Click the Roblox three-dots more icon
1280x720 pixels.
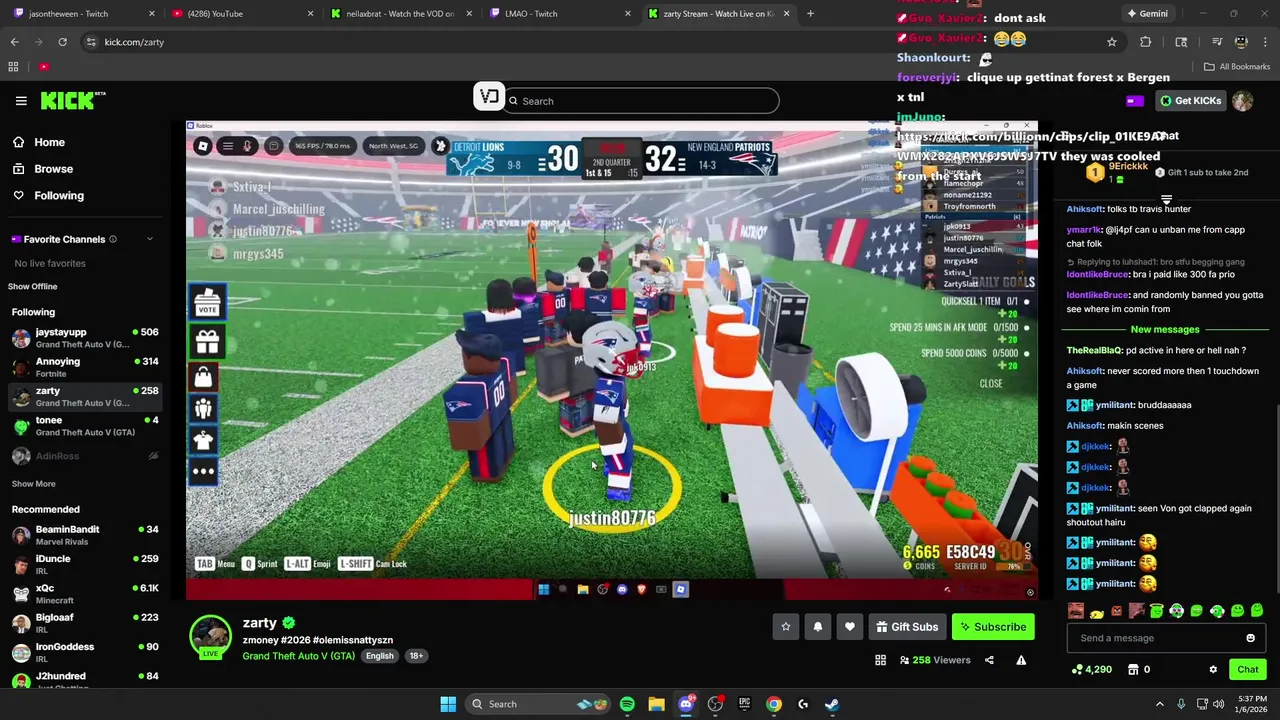(x=203, y=471)
